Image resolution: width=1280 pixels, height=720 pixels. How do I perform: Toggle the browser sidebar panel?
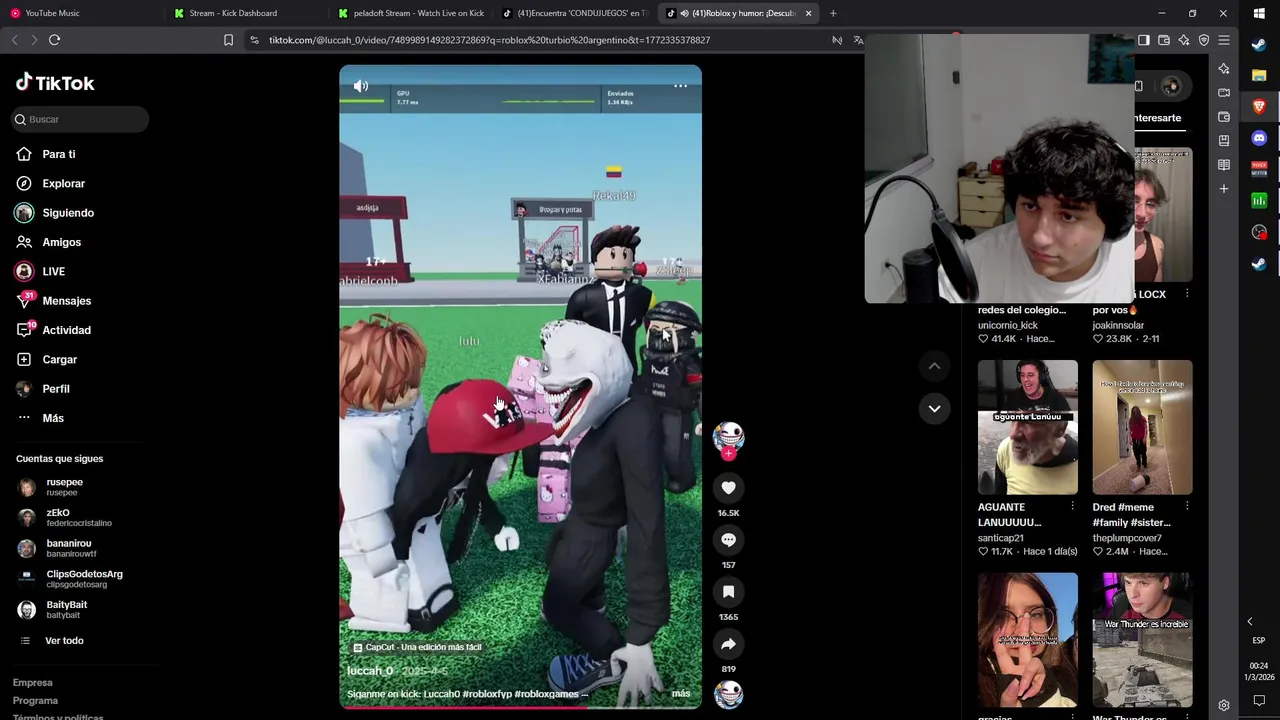click(x=1144, y=40)
